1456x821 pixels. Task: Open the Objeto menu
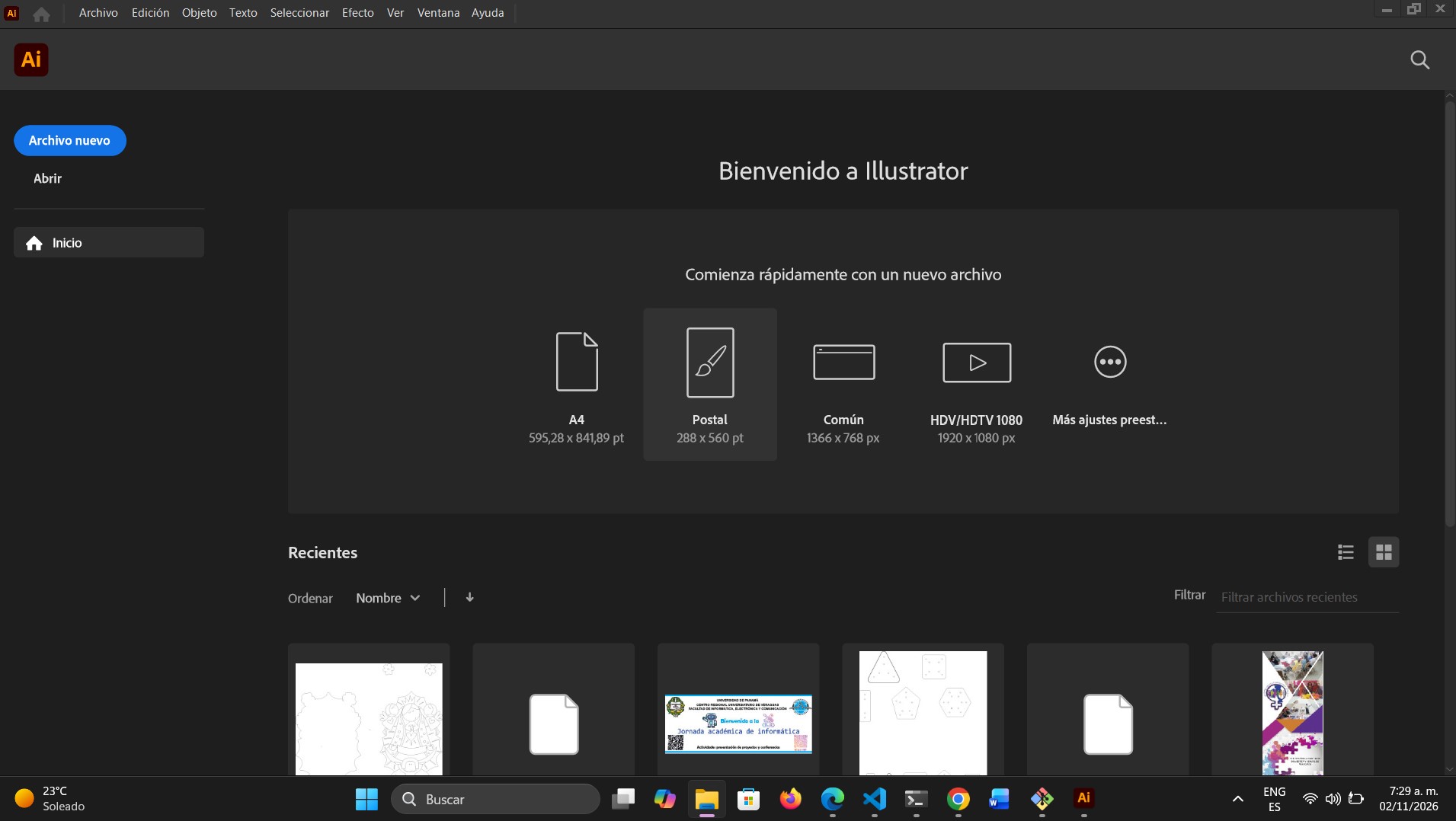[199, 13]
